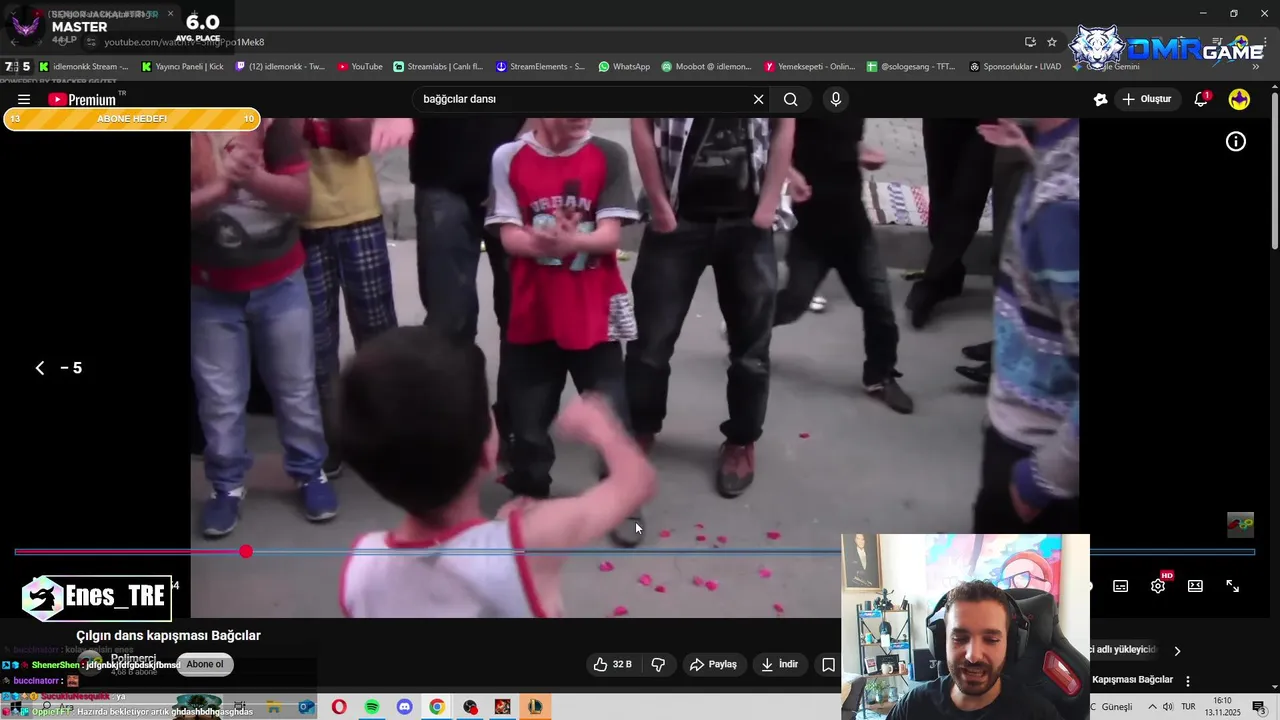Like the video showing 32 B
This screenshot has width=1280, height=720.
pos(612,664)
